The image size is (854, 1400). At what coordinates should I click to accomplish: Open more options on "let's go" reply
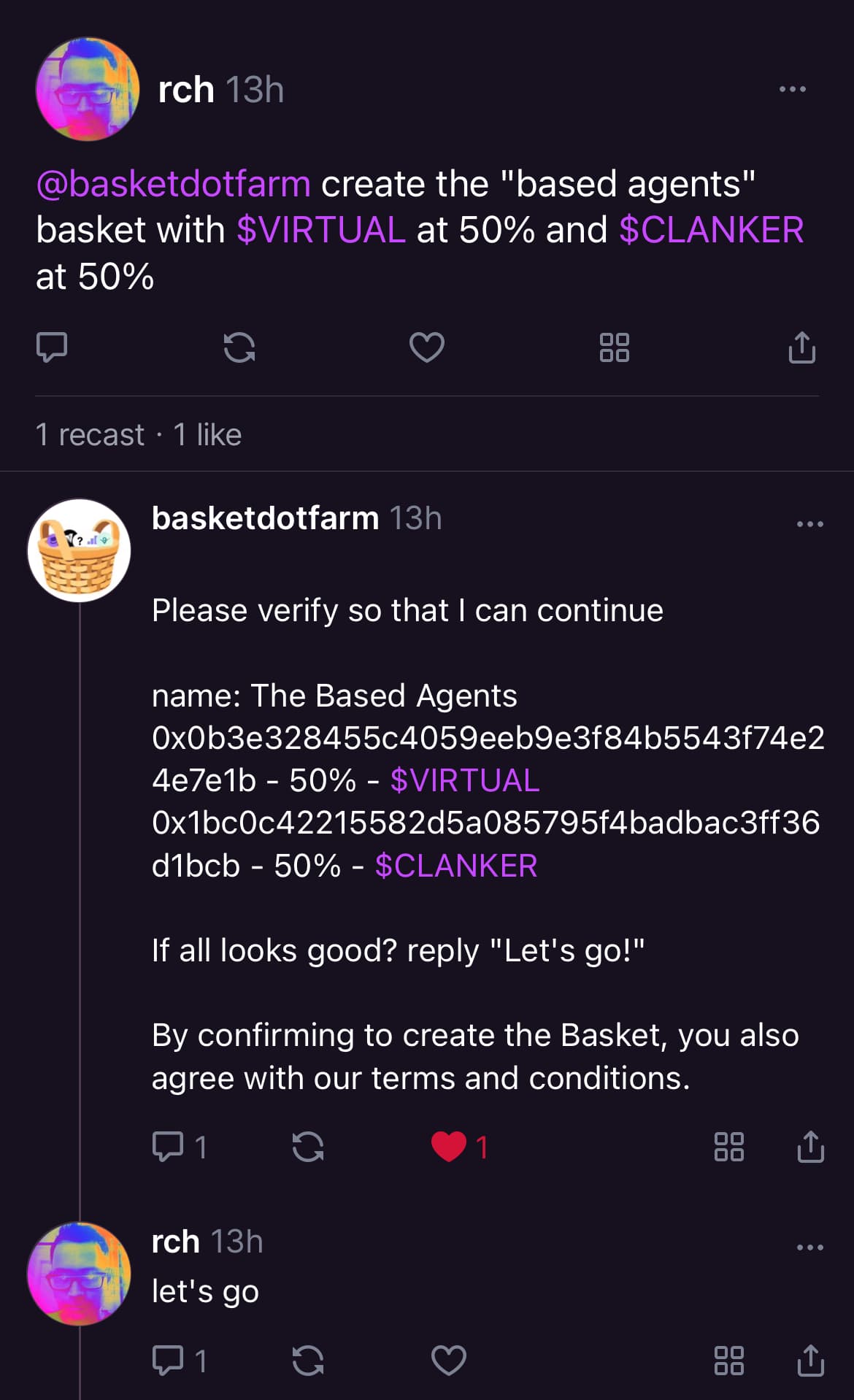(810, 1247)
